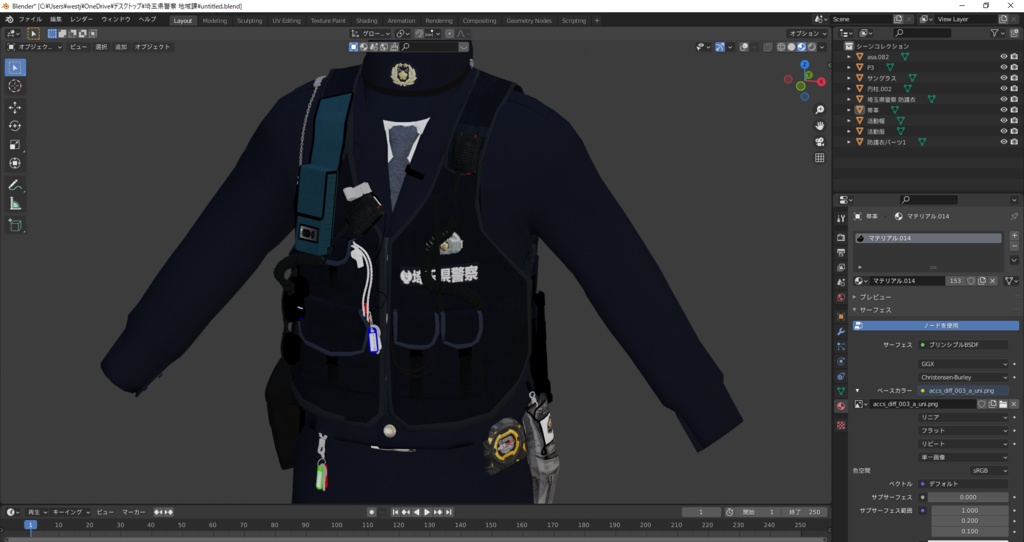Viewport: 1024px width, 542px height.
Task: Pick the Select Box tool
Action: point(15,67)
